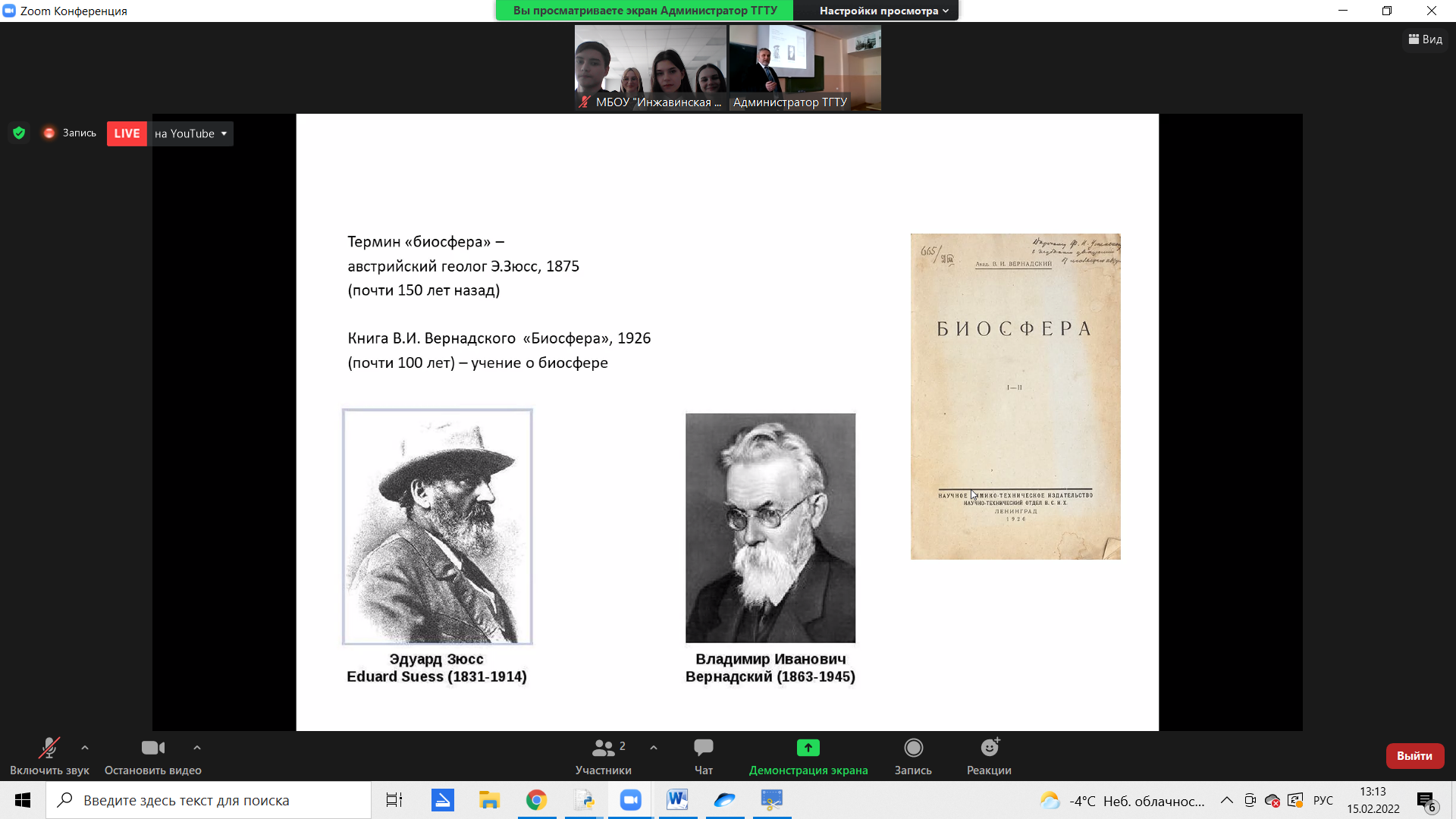Click the text Книга В.И. Вернадского on slide
The width and height of the screenshot is (1456, 819).
[431, 338]
